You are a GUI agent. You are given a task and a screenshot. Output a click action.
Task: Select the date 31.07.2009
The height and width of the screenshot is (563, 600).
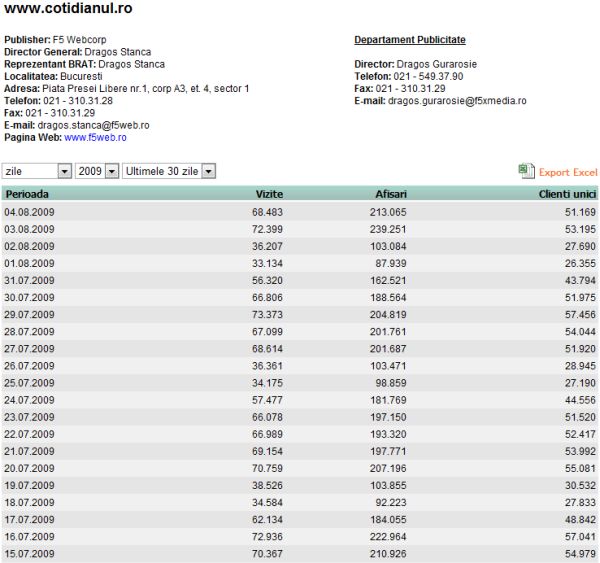pyautogui.click(x=29, y=280)
